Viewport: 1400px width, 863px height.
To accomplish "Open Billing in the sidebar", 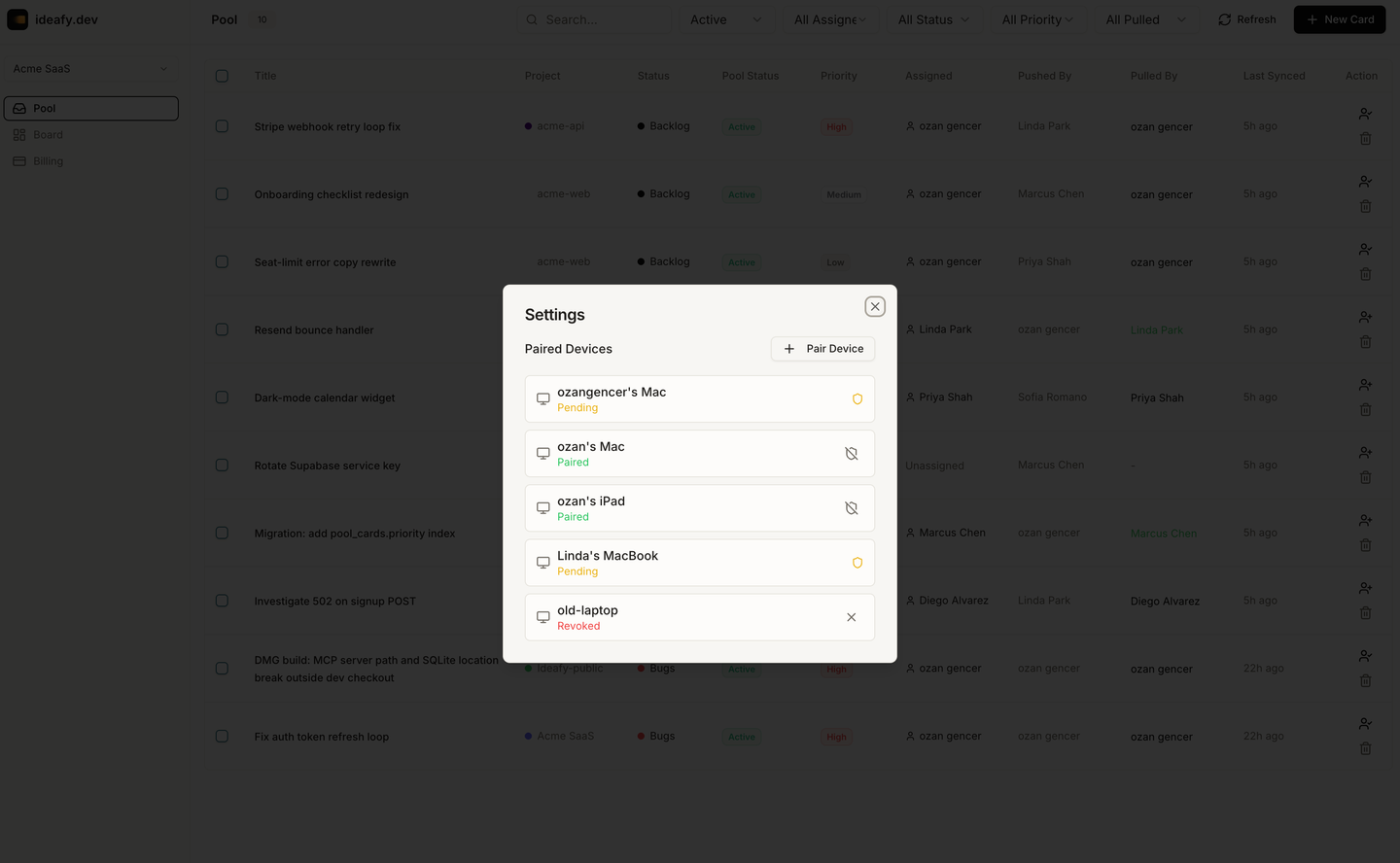I will coord(91,161).
